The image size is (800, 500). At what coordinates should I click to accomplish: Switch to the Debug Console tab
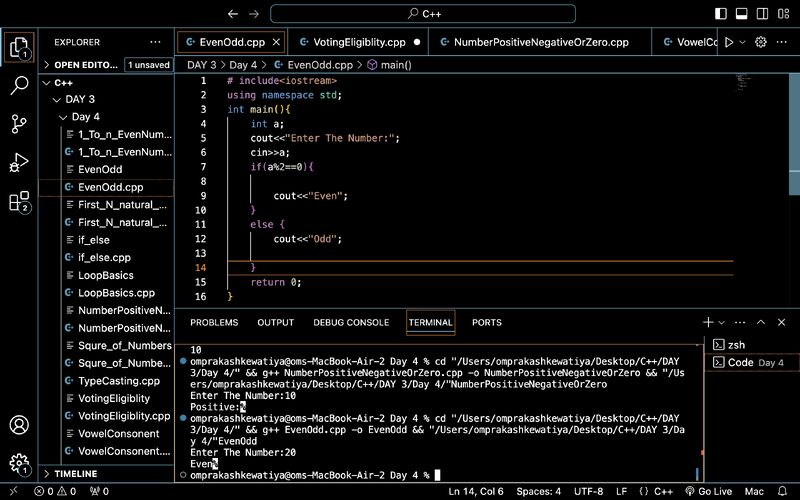tap(351, 322)
